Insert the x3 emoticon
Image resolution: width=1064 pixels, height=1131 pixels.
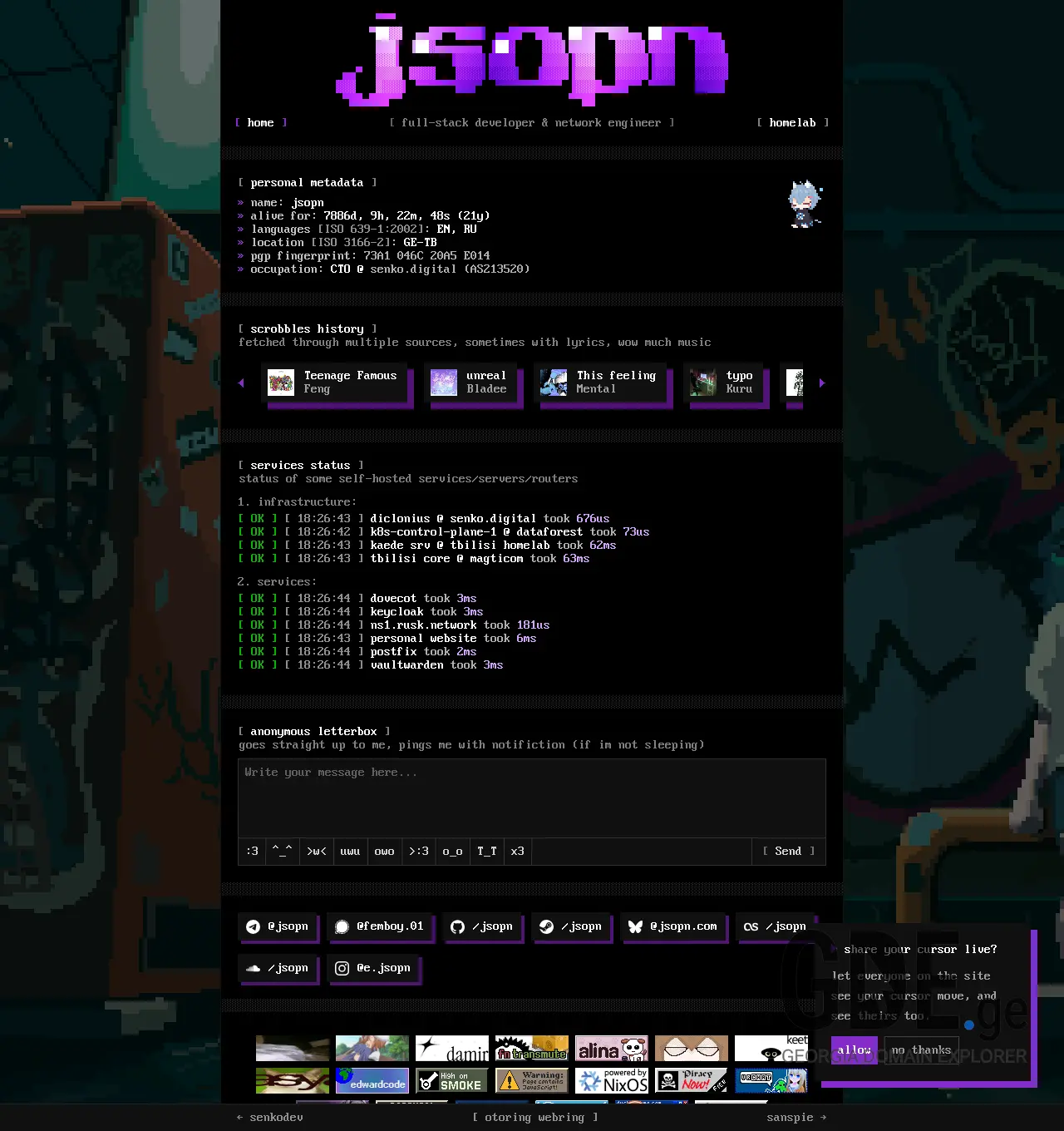[x=518, y=852]
